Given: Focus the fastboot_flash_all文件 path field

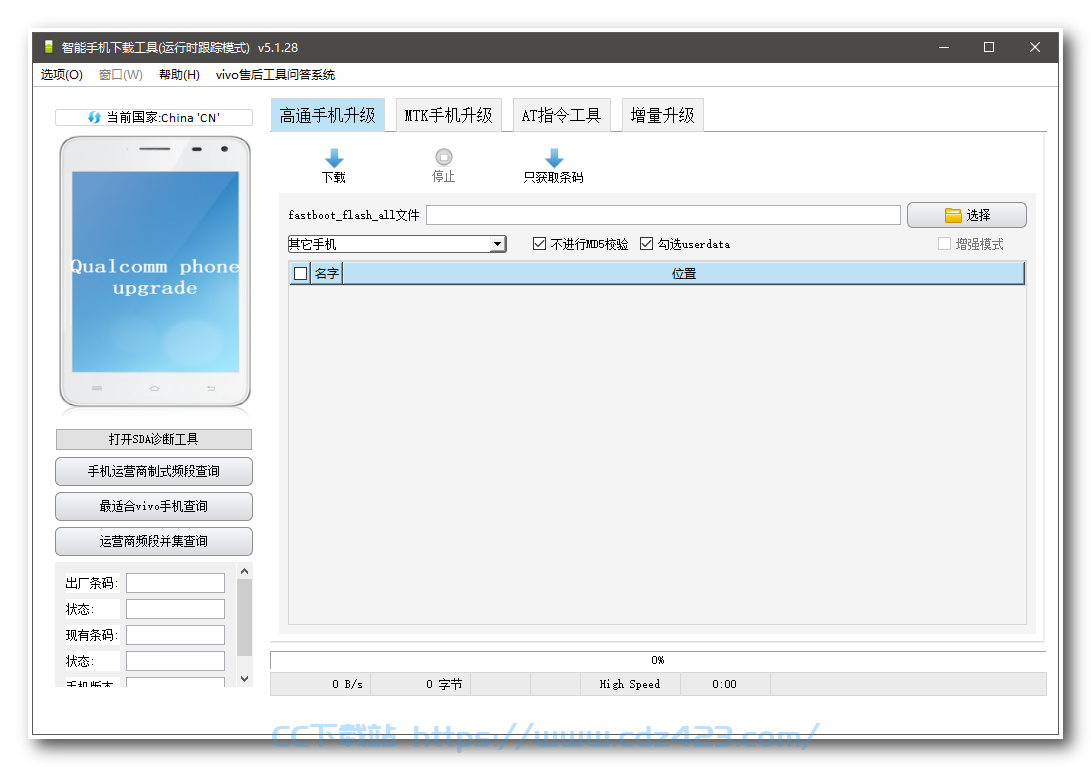Looking at the screenshot, I should [663, 215].
